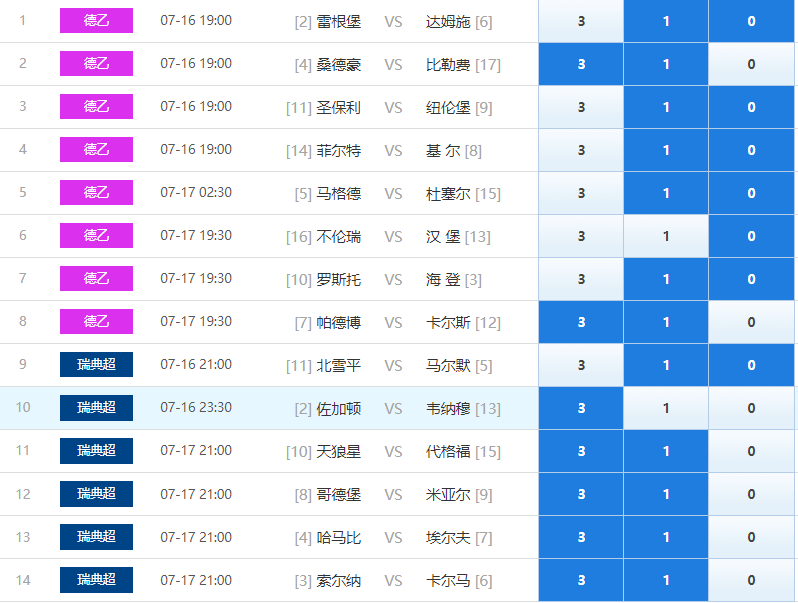Toggle option 1 for 索尔纳 vs 卡尔马
Image resolution: width=798 pixels, height=603 pixels.
(666, 580)
